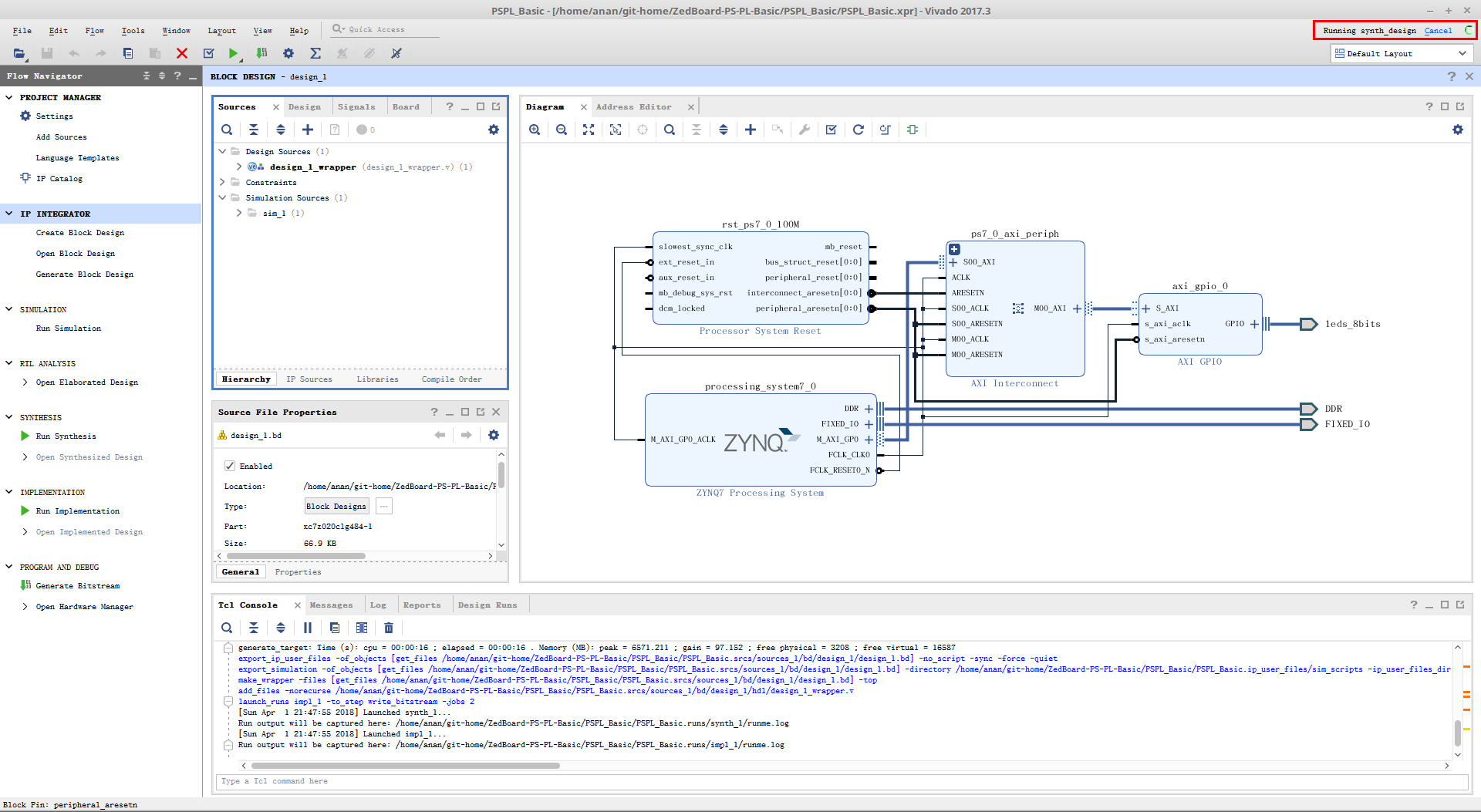
Task: Switch to the Messages tab
Action: coord(331,605)
